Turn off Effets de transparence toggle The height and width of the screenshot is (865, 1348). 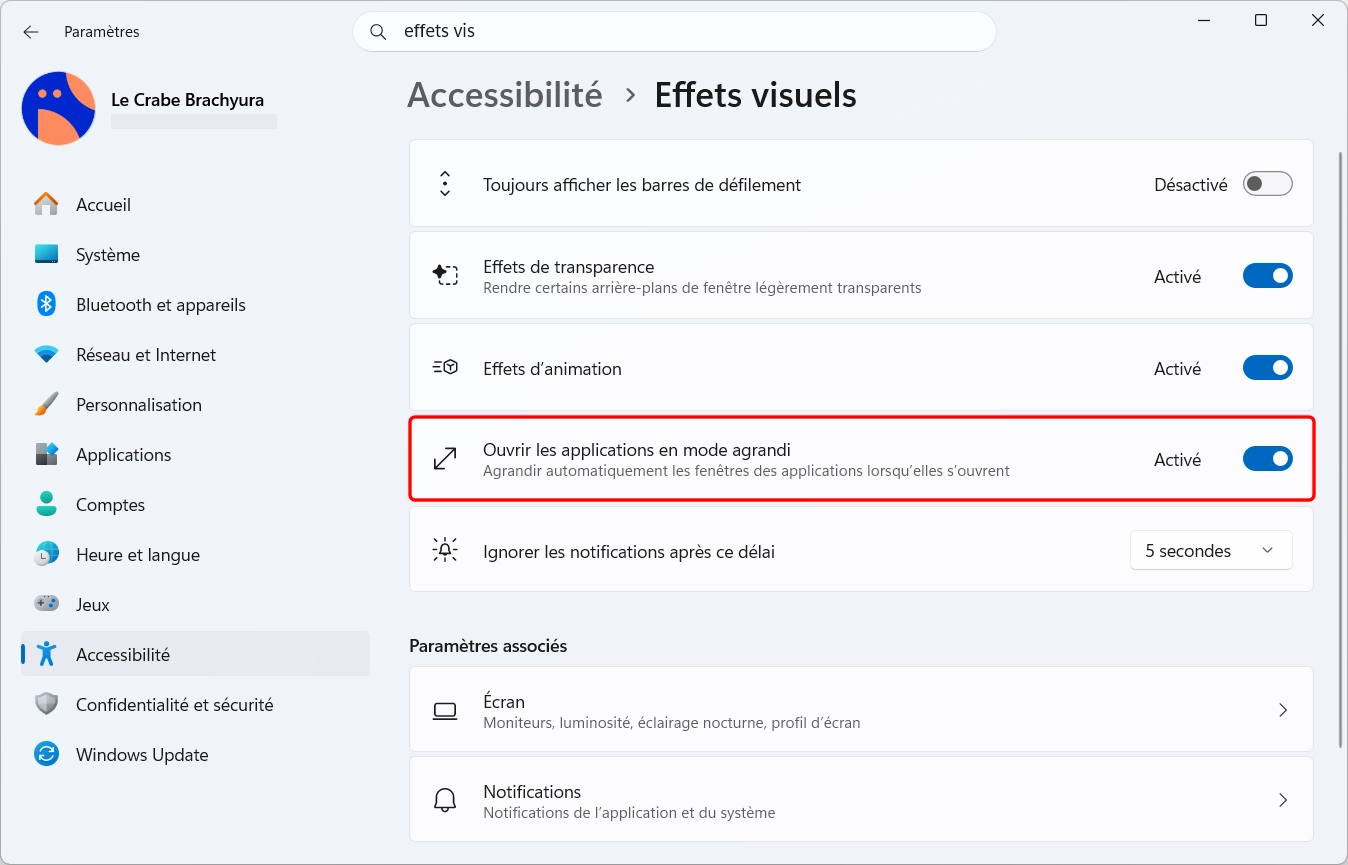pyautogui.click(x=1267, y=276)
